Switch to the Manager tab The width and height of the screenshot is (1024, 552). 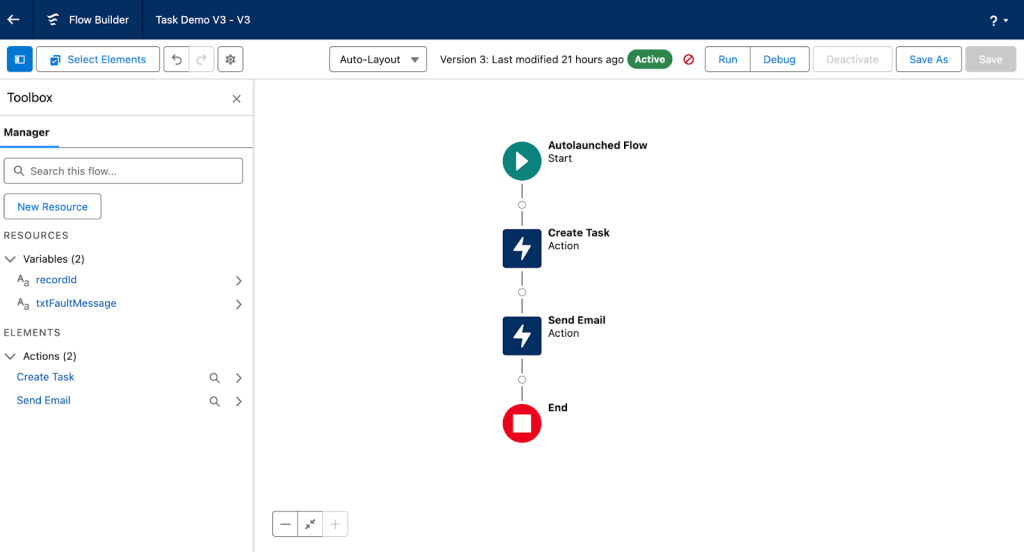[x=27, y=133]
